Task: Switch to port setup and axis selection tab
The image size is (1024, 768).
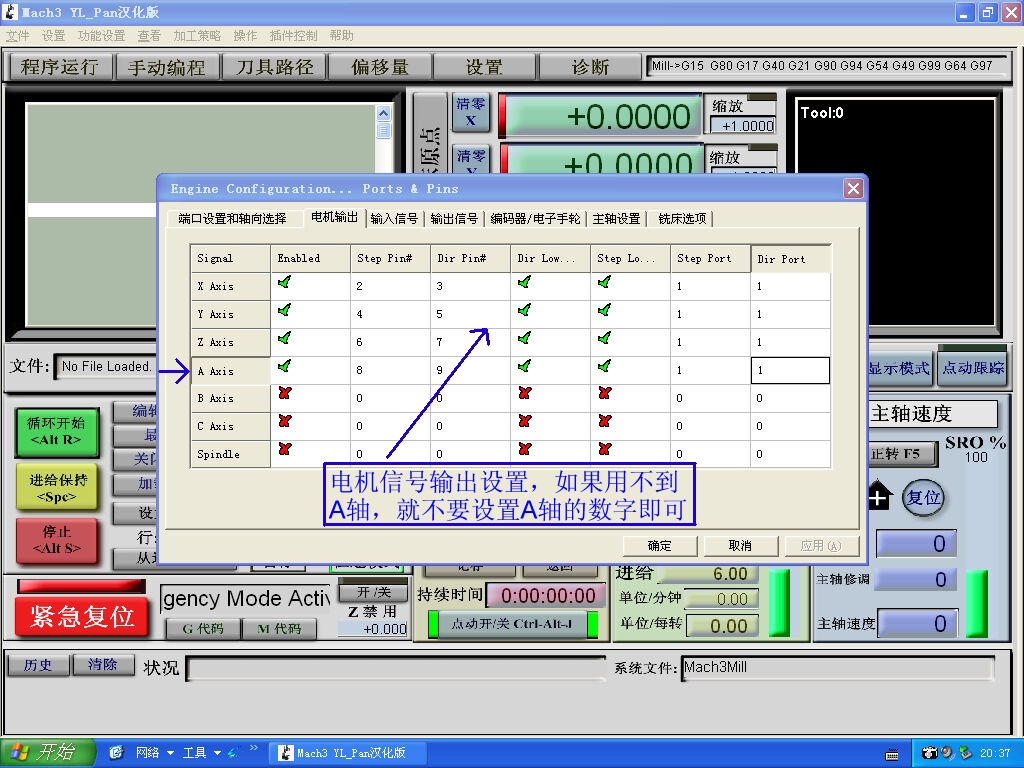Action: coord(232,219)
